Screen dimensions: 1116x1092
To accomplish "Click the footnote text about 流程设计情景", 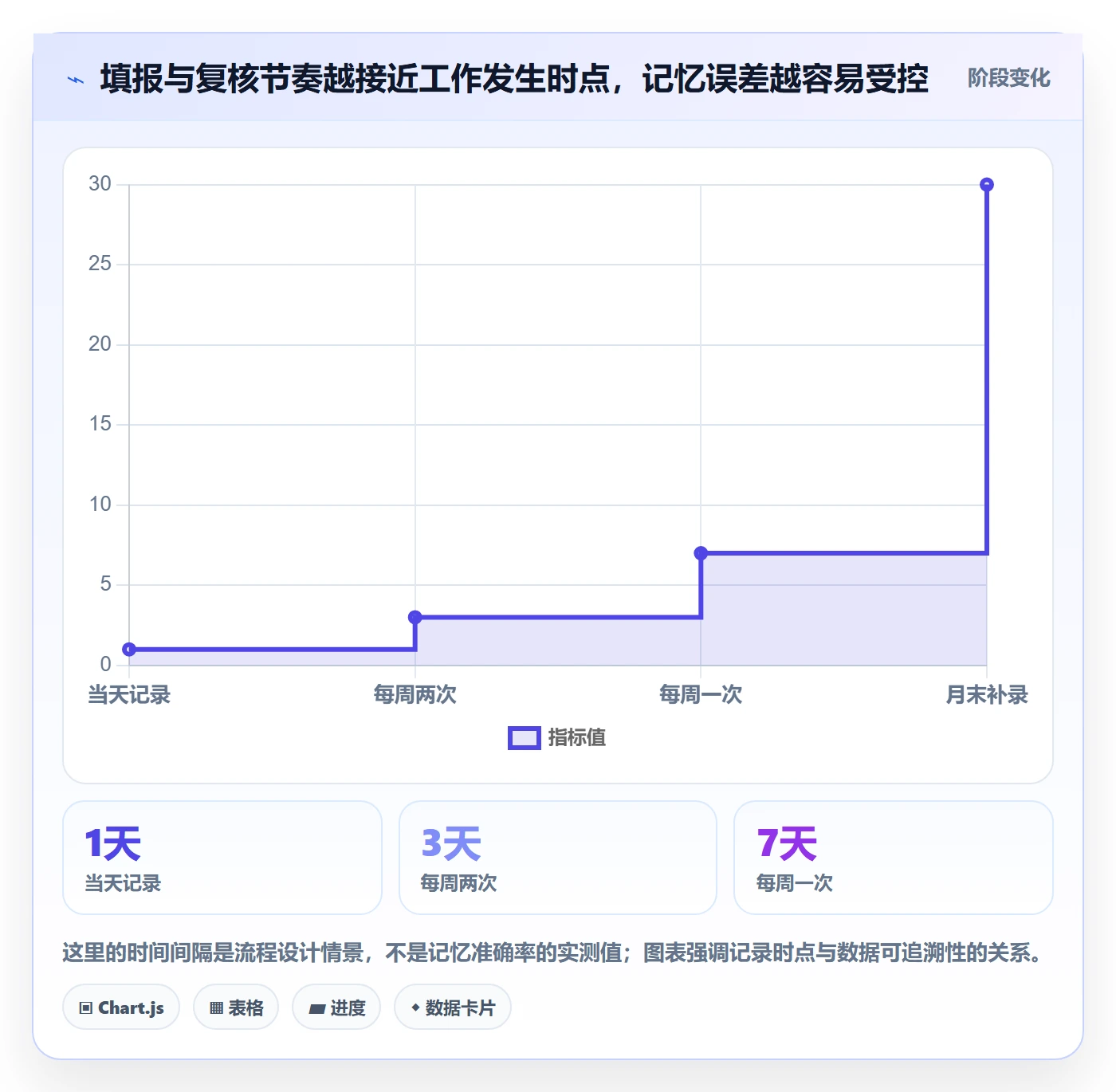I will [x=554, y=953].
